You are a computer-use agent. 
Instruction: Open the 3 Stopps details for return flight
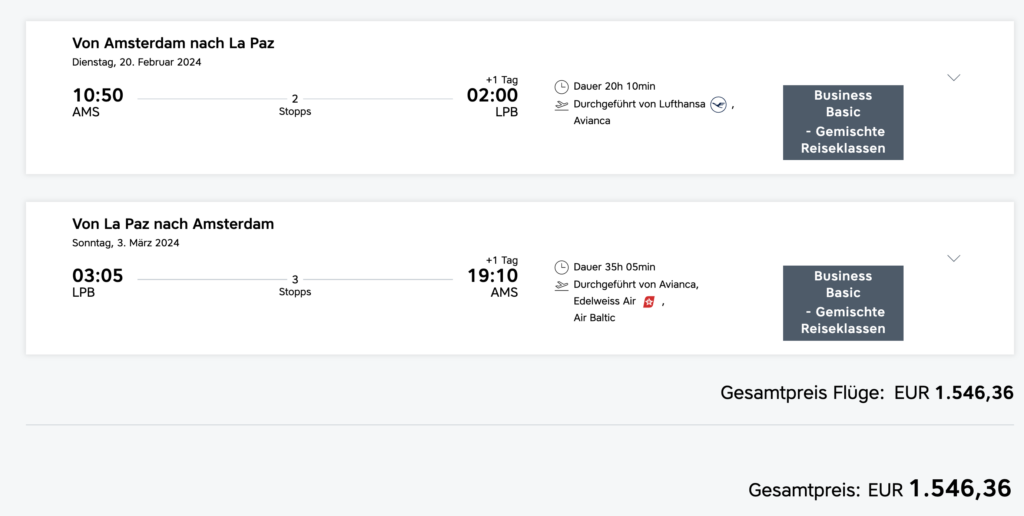pyautogui.click(x=294, y=286)
